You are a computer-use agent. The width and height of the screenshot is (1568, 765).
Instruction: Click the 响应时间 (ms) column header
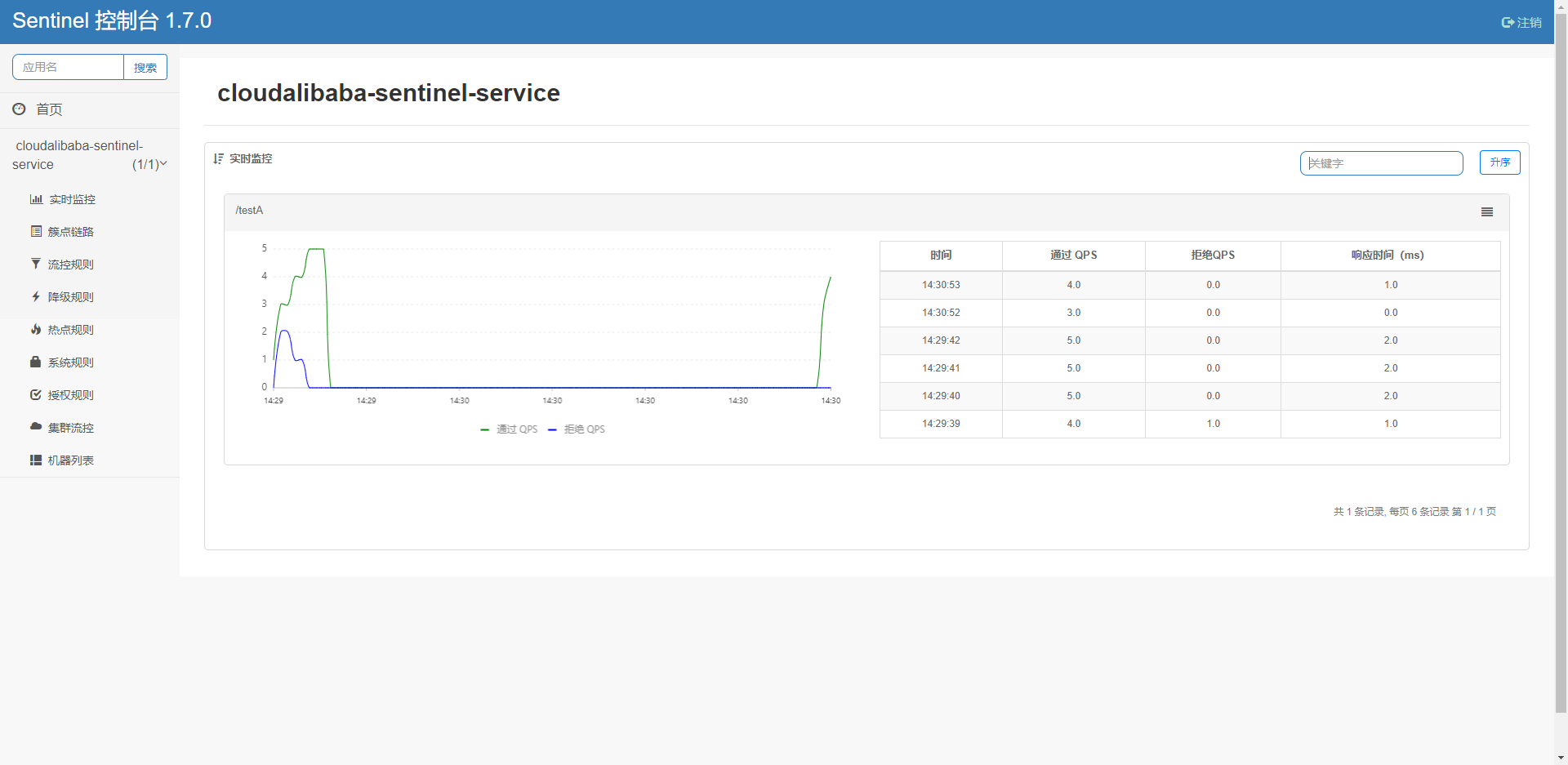(x=1390, y=256)
